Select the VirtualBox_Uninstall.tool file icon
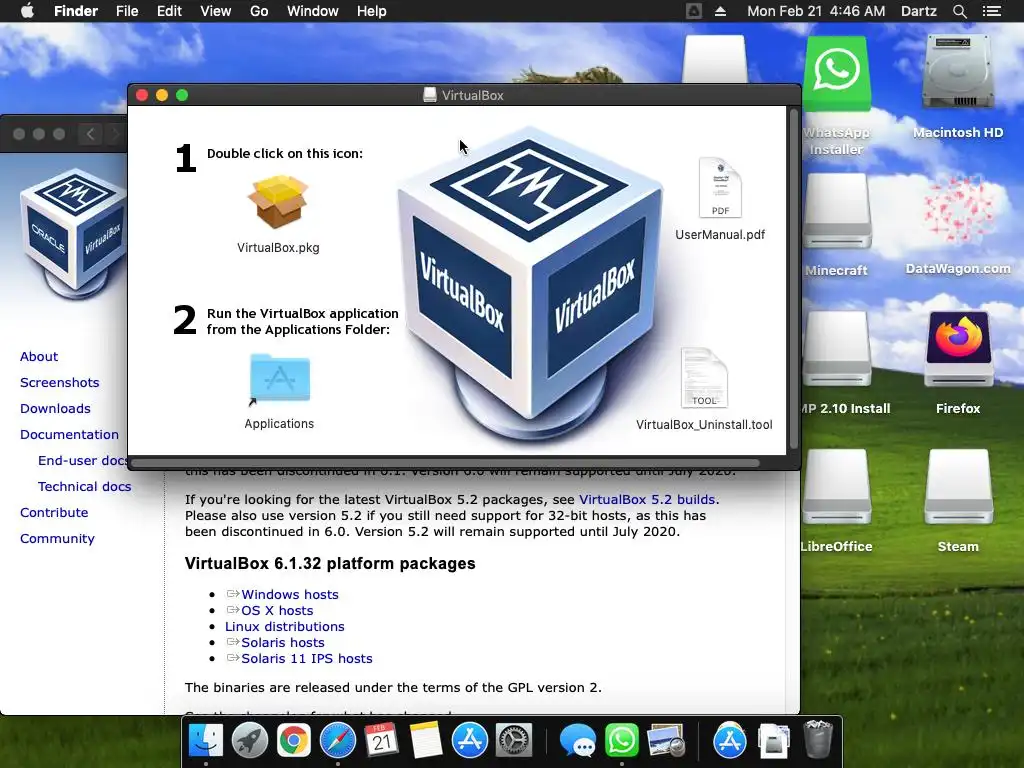 click(704, 378)
